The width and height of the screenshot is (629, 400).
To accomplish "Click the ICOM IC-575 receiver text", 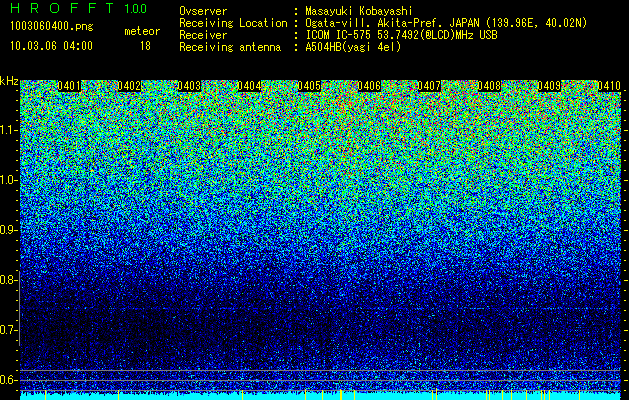I will [x=401, y=35].
